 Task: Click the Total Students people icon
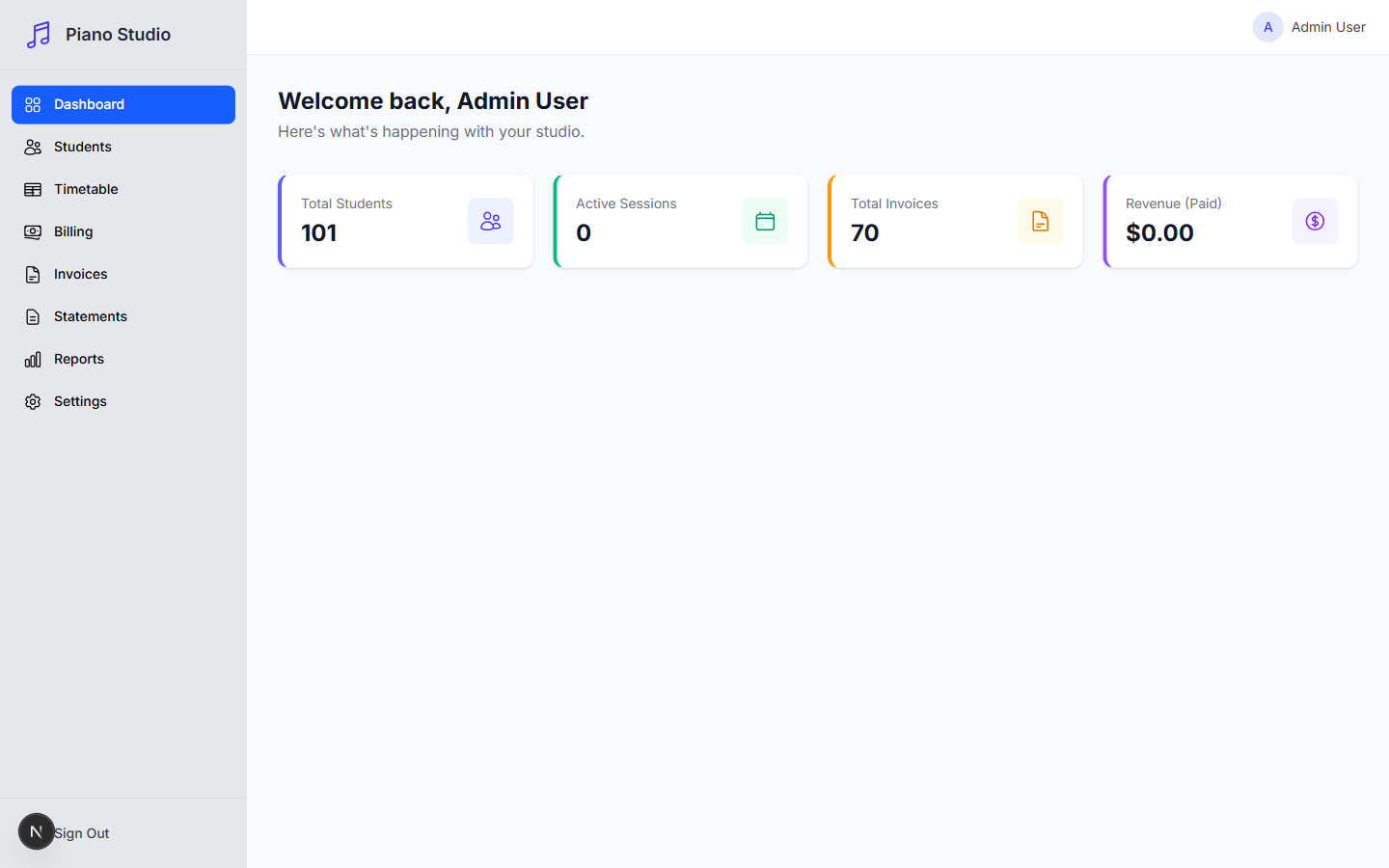(x=491, y=221)
